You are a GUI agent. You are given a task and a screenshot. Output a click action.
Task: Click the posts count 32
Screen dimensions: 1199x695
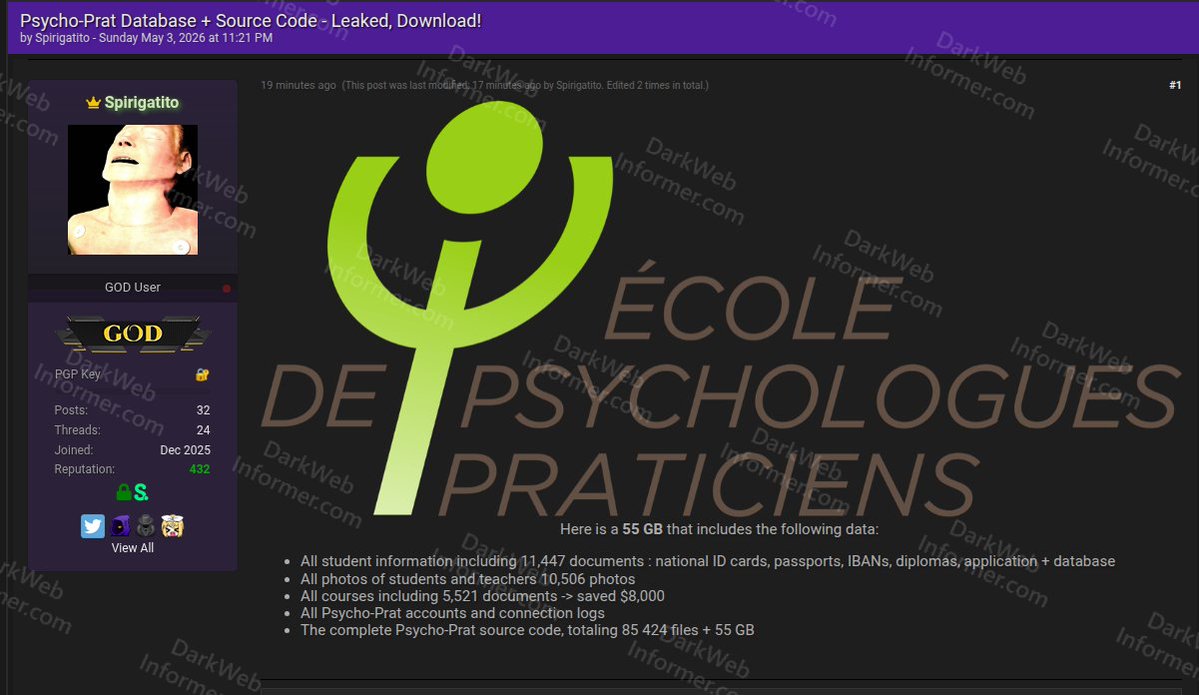point(203,410)
